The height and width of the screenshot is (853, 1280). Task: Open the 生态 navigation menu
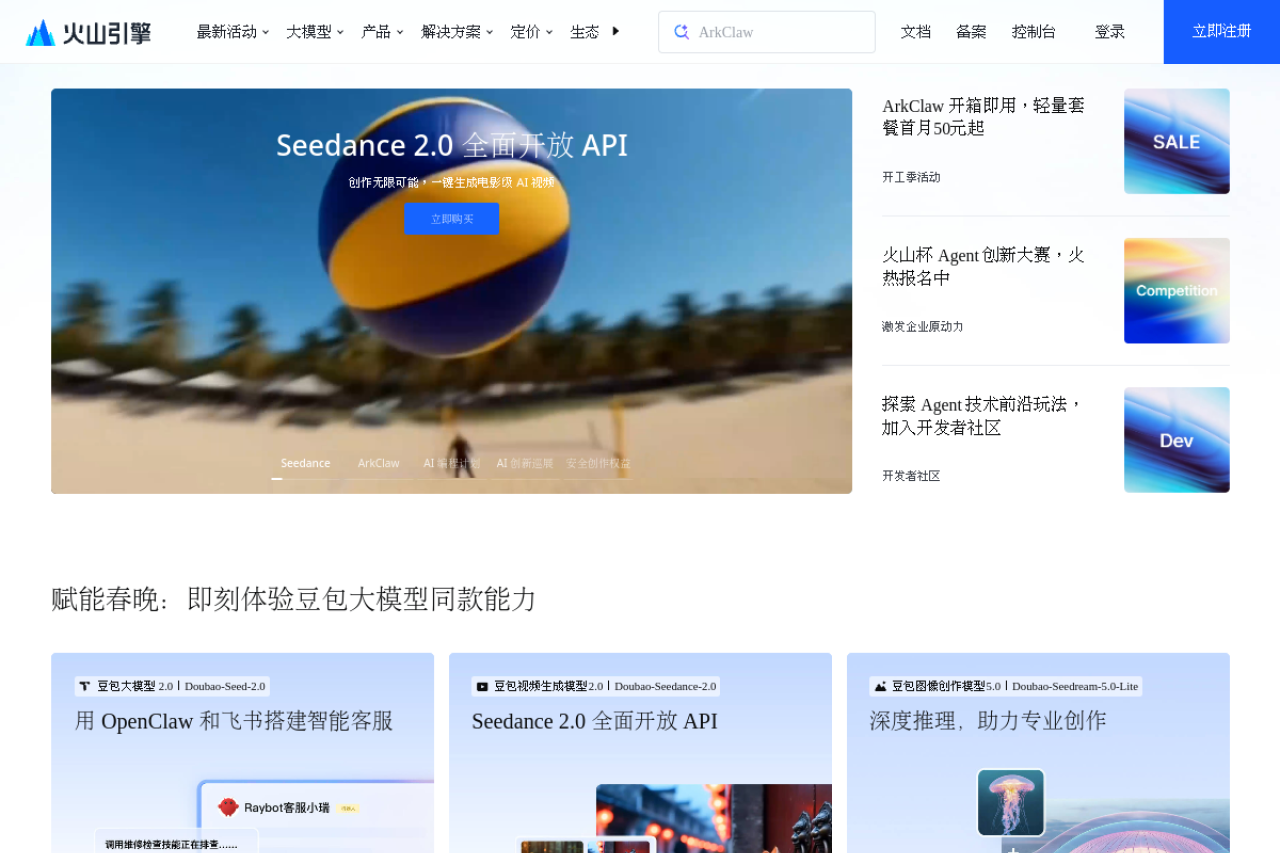(585, 32)
